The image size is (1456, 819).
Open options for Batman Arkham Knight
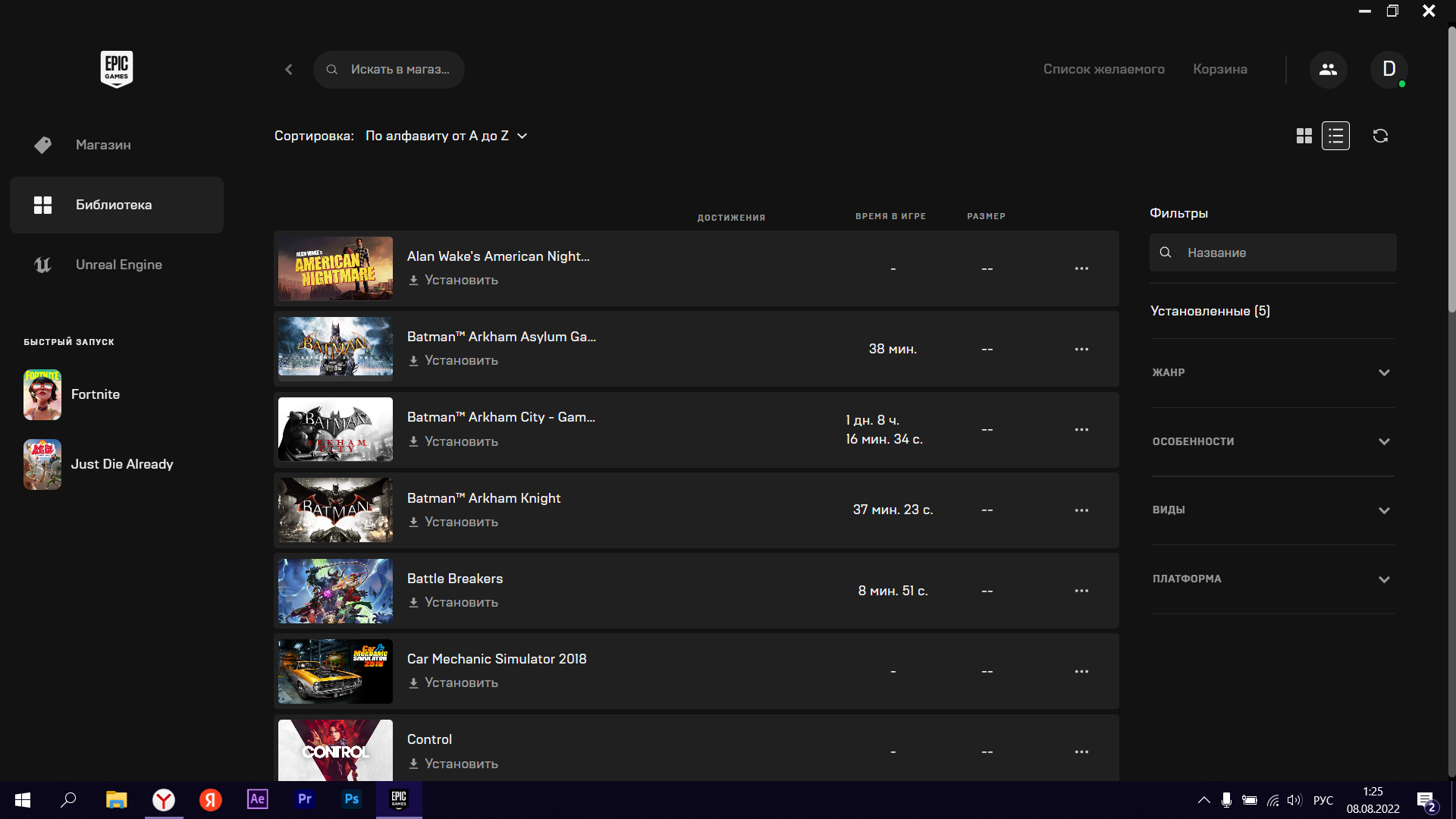[x=1081, y=510]
